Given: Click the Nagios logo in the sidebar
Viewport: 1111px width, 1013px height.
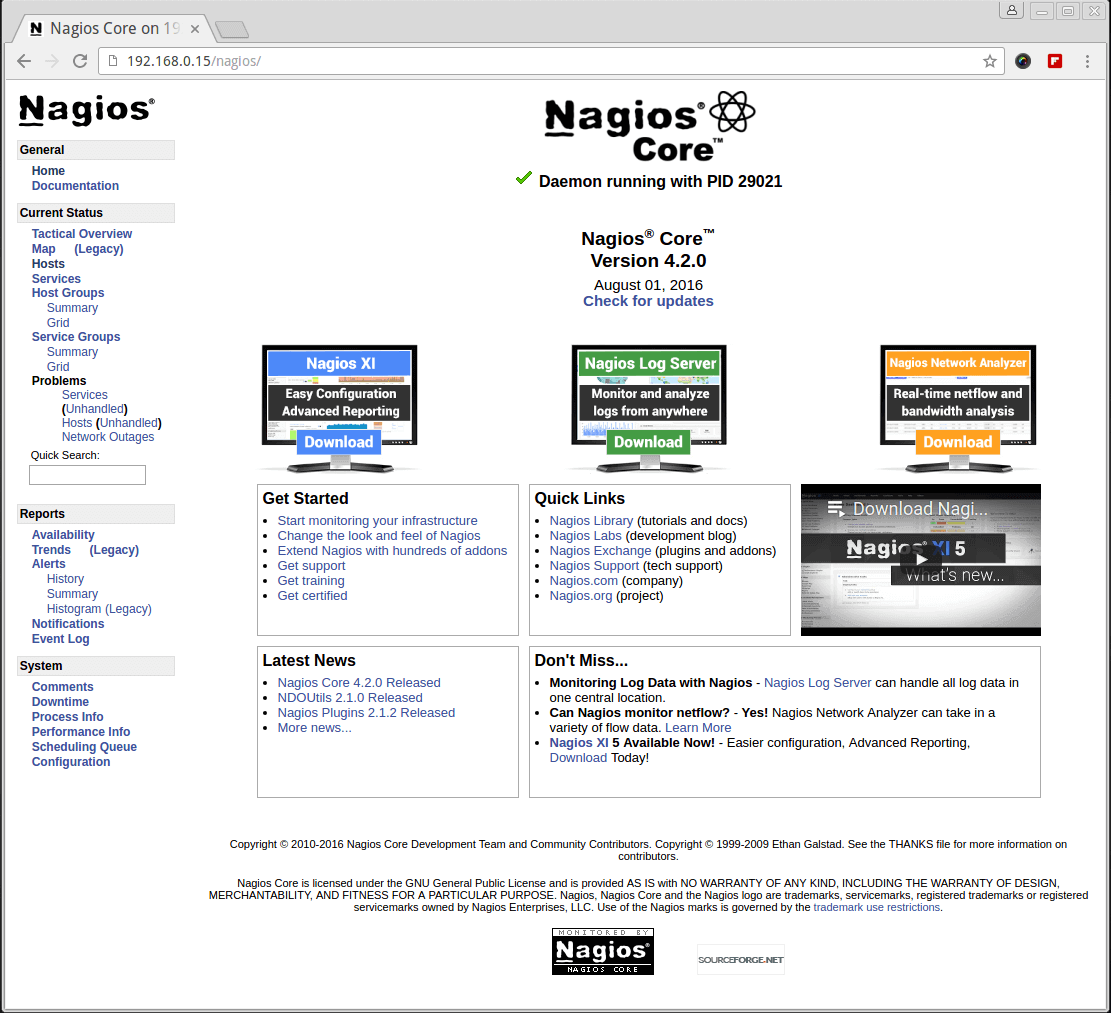Looking at the screenshot, I should [86, 110].
